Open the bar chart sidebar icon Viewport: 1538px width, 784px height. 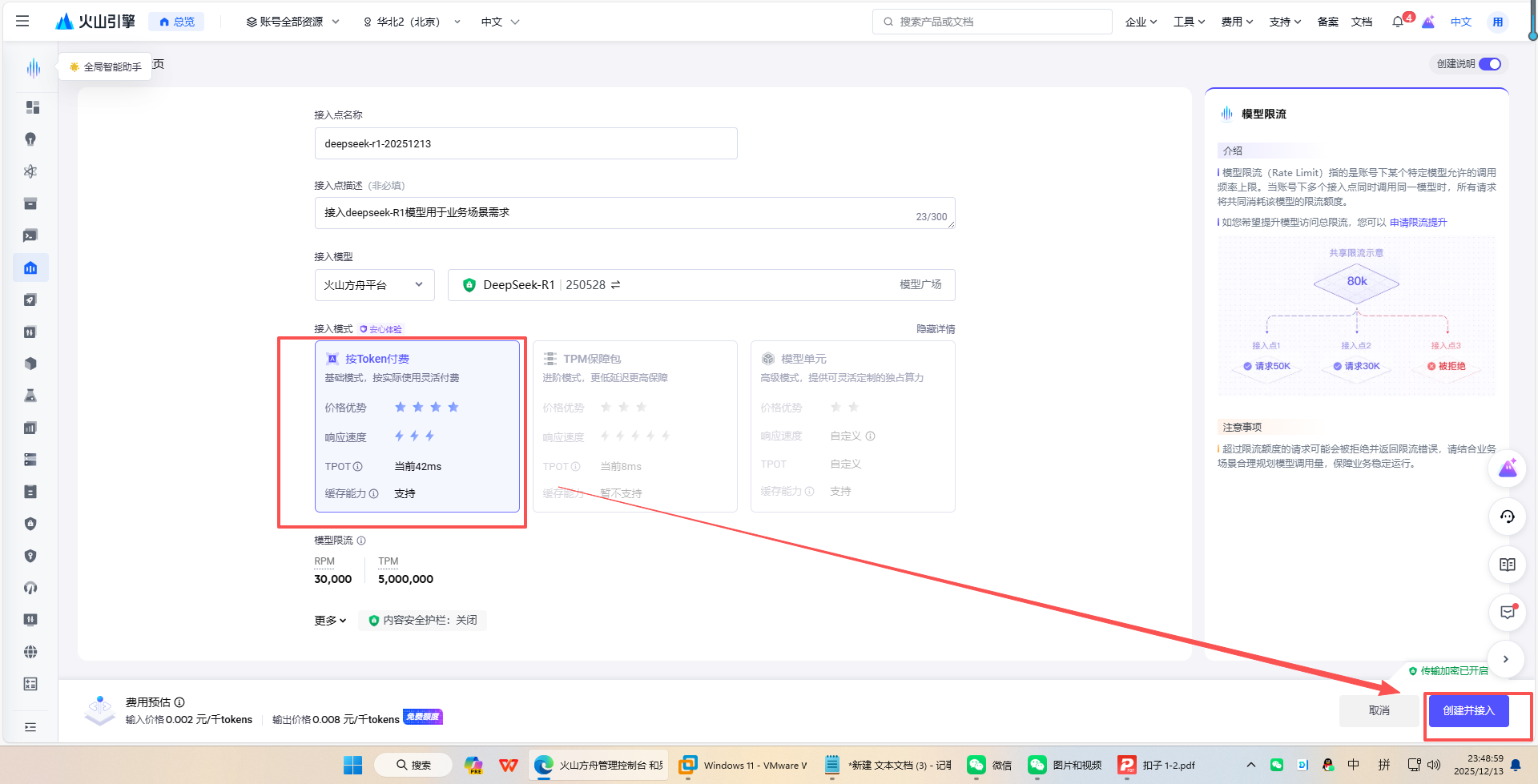(30, 428)
